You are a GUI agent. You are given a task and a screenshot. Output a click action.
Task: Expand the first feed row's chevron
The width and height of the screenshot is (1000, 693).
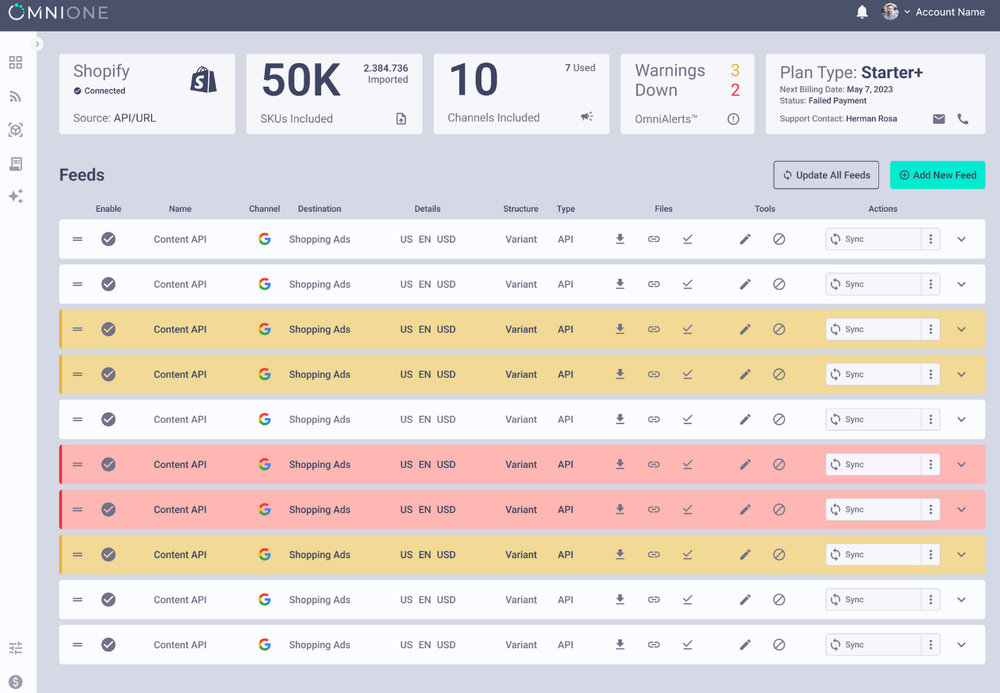(961, 239)
